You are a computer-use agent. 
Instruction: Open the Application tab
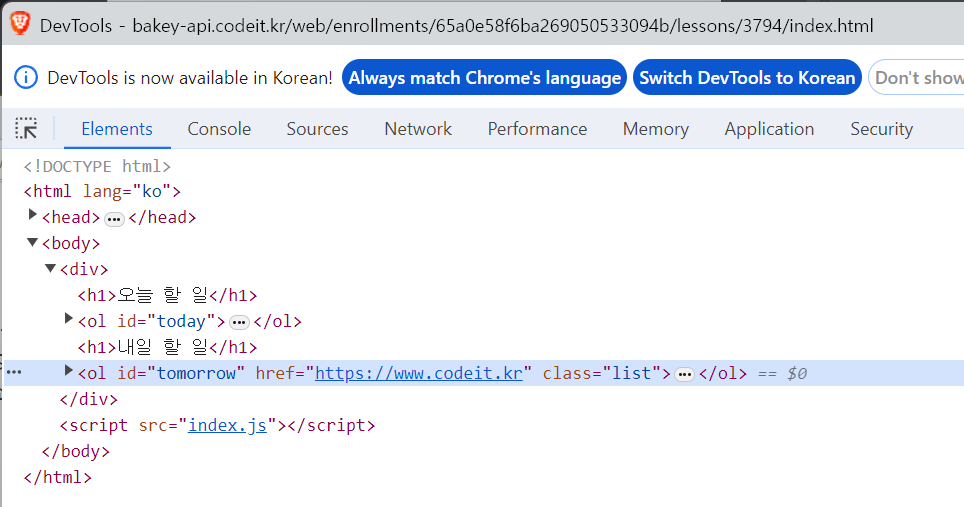tap(769, 129)
